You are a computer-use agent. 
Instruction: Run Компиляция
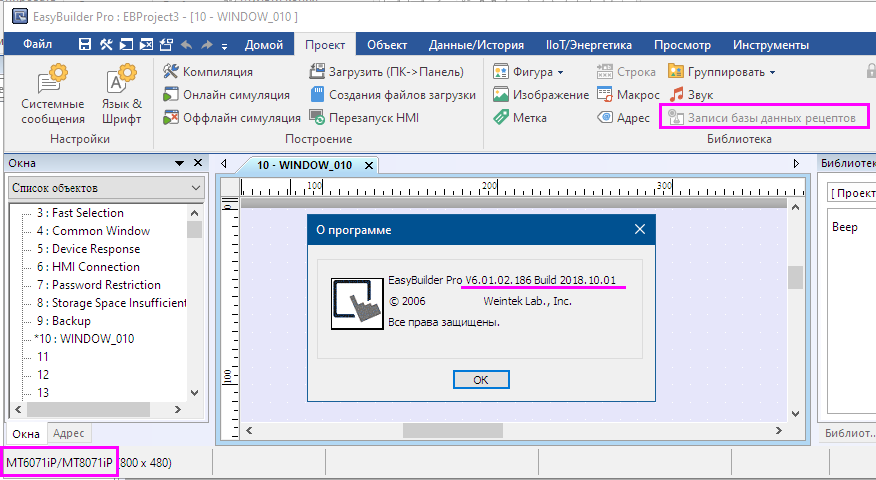(208, 72)
